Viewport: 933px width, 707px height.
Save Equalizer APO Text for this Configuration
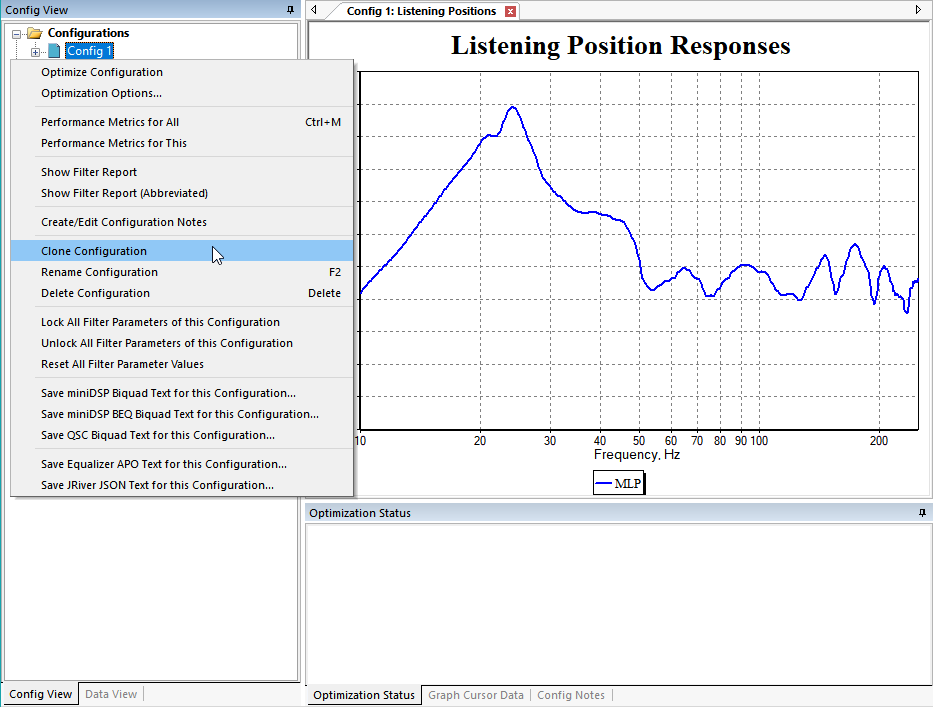[x=182, y=464]
